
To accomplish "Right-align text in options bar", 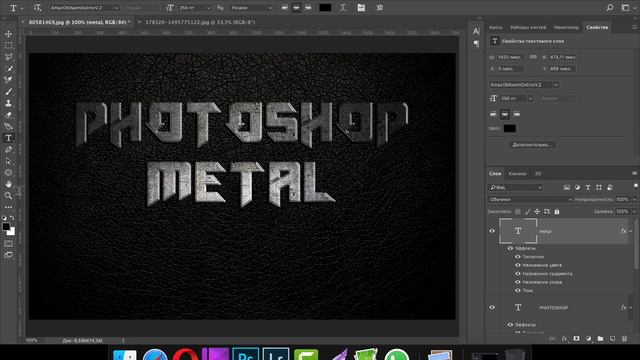I will [308, 8].
